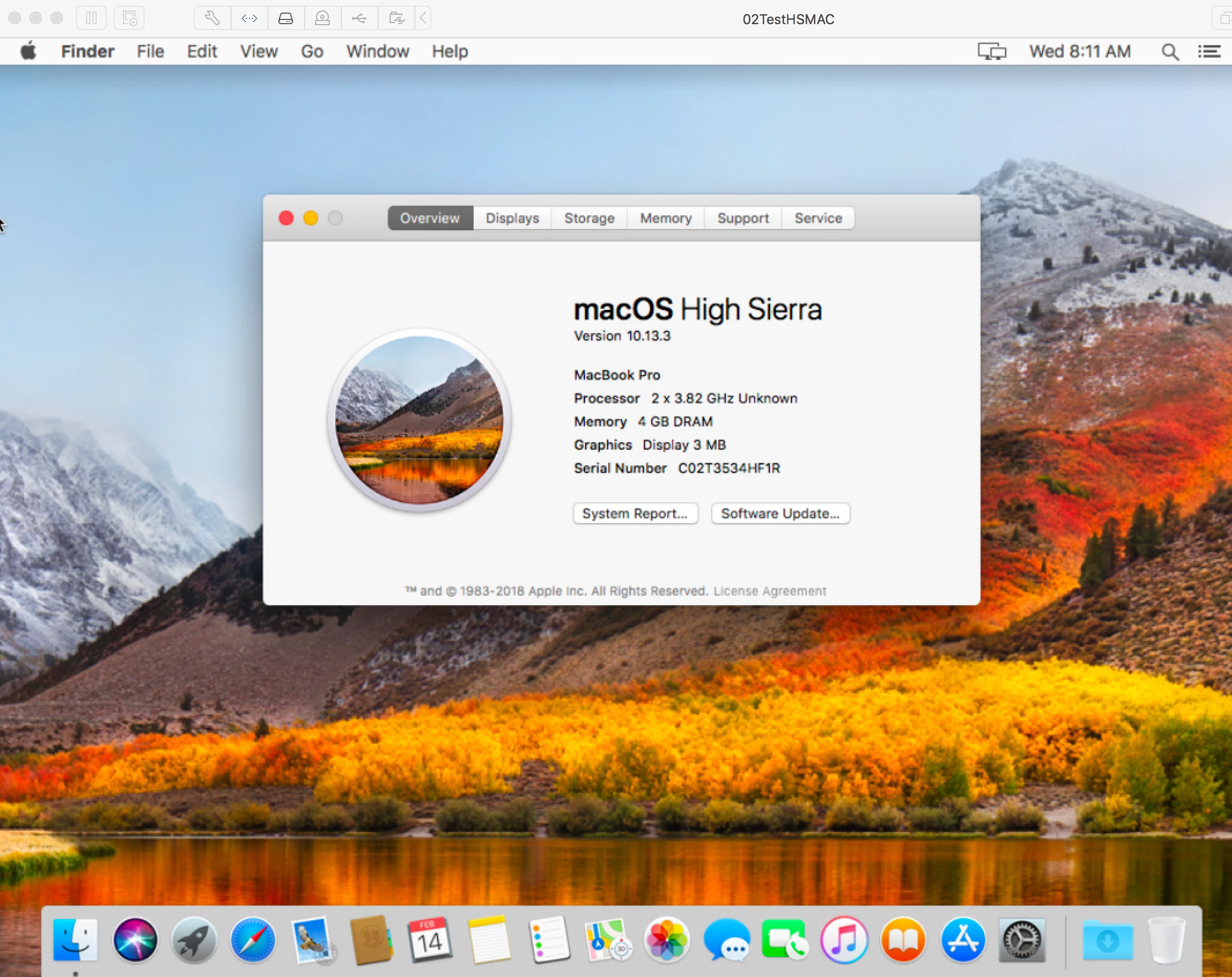Open the Go menu
This screenshot has height=977, width=1232.
pyautogui.click(x=312, y=51)
